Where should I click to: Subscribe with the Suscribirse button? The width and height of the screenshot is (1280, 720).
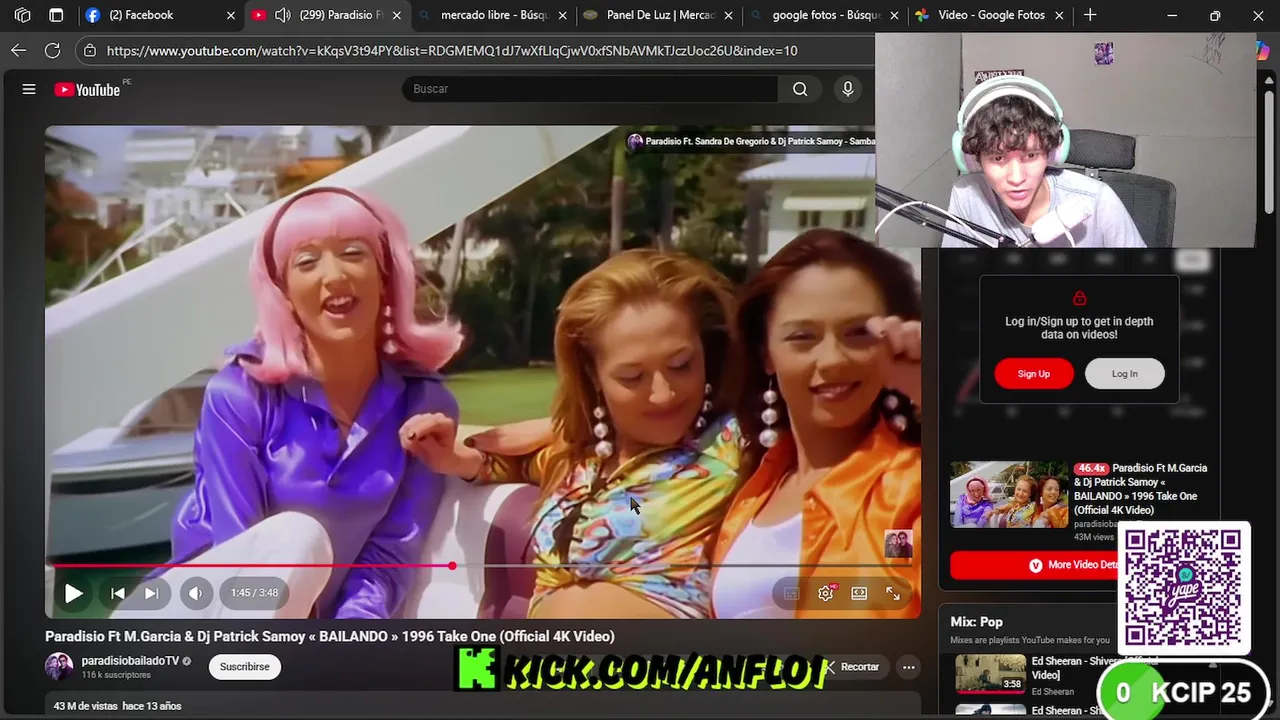(x=245, y=667)
